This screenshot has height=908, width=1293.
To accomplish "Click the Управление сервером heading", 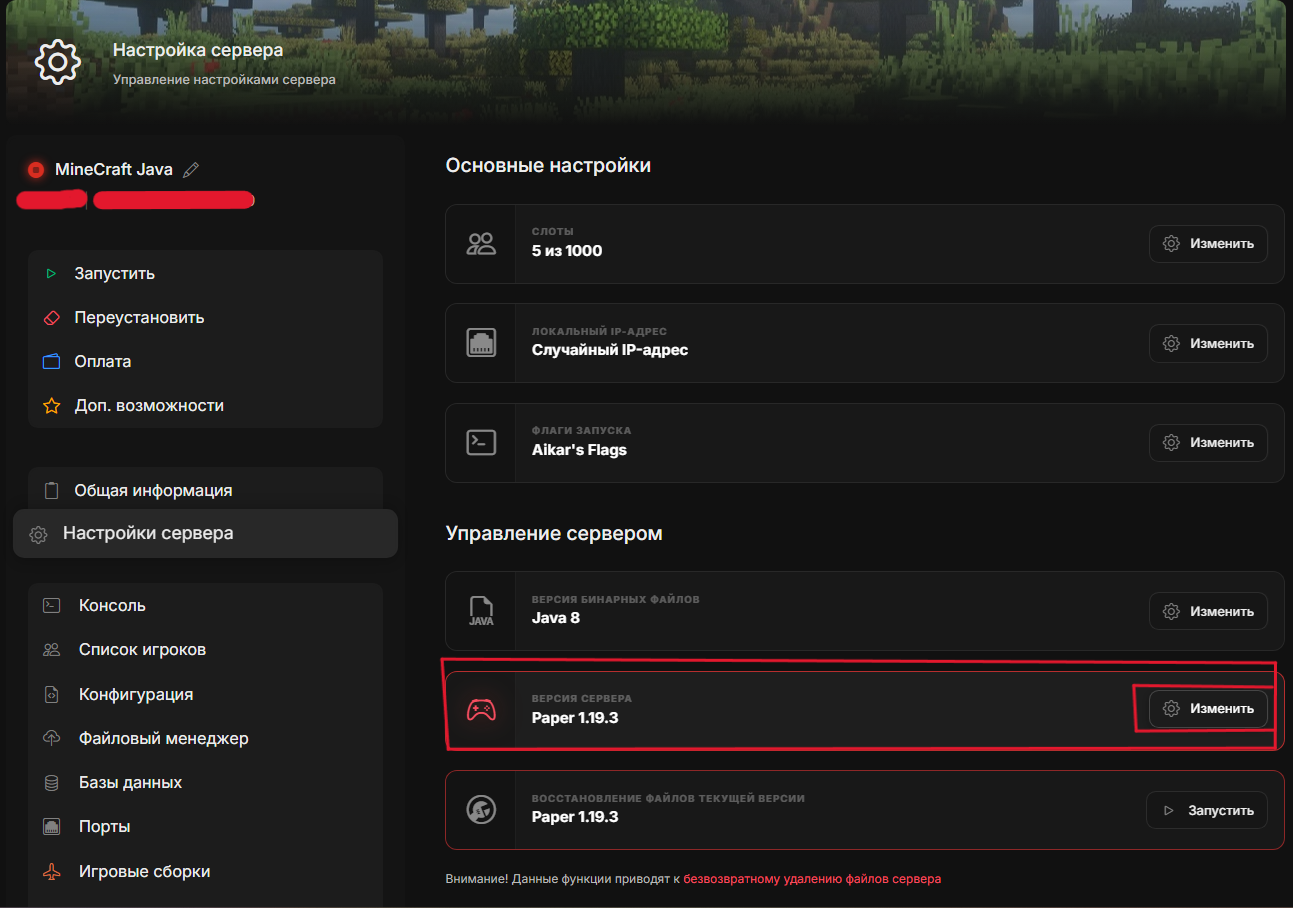I will pos(554,534).
